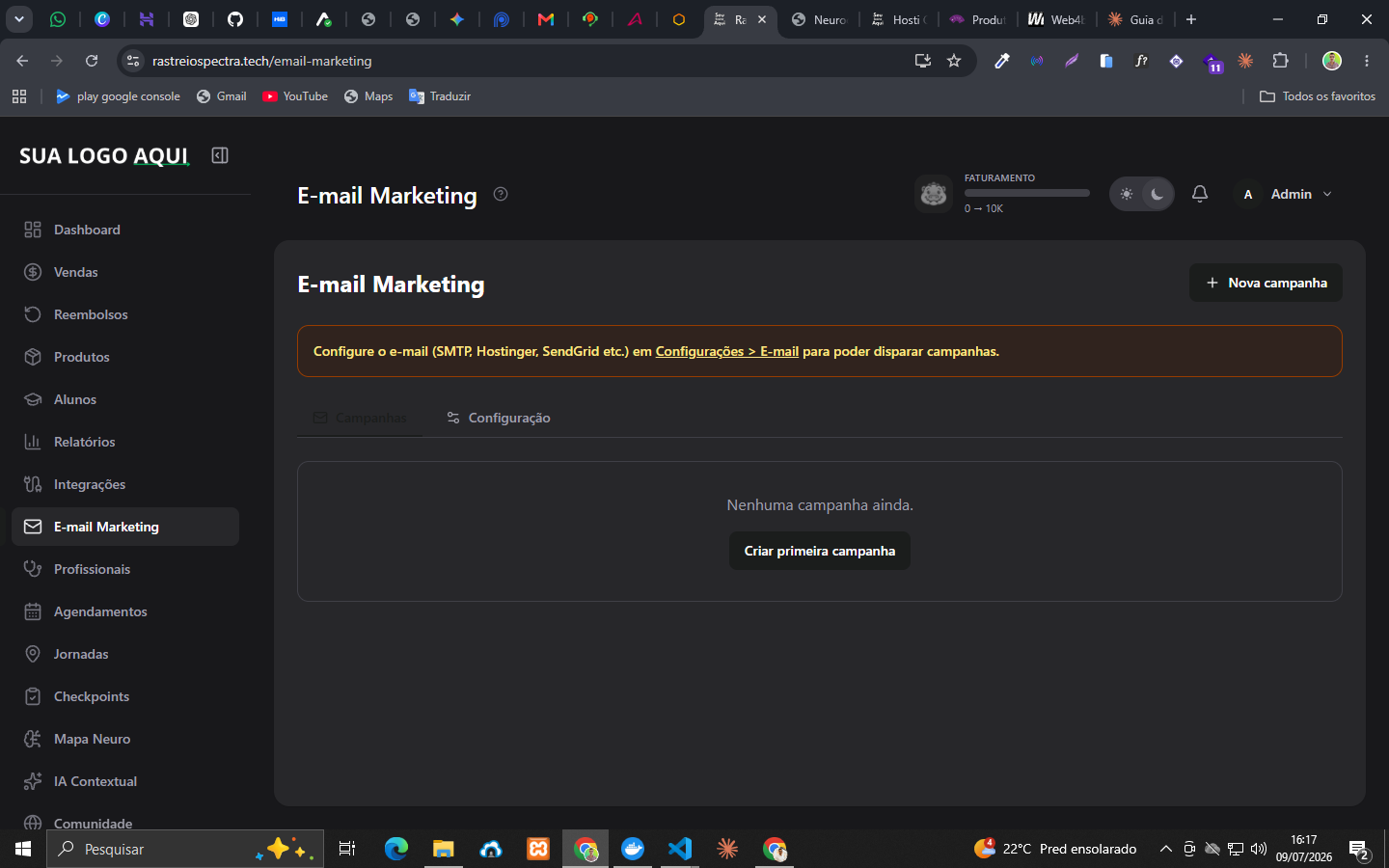Open Microsoft Edge from taskbar

coord(396,849)
